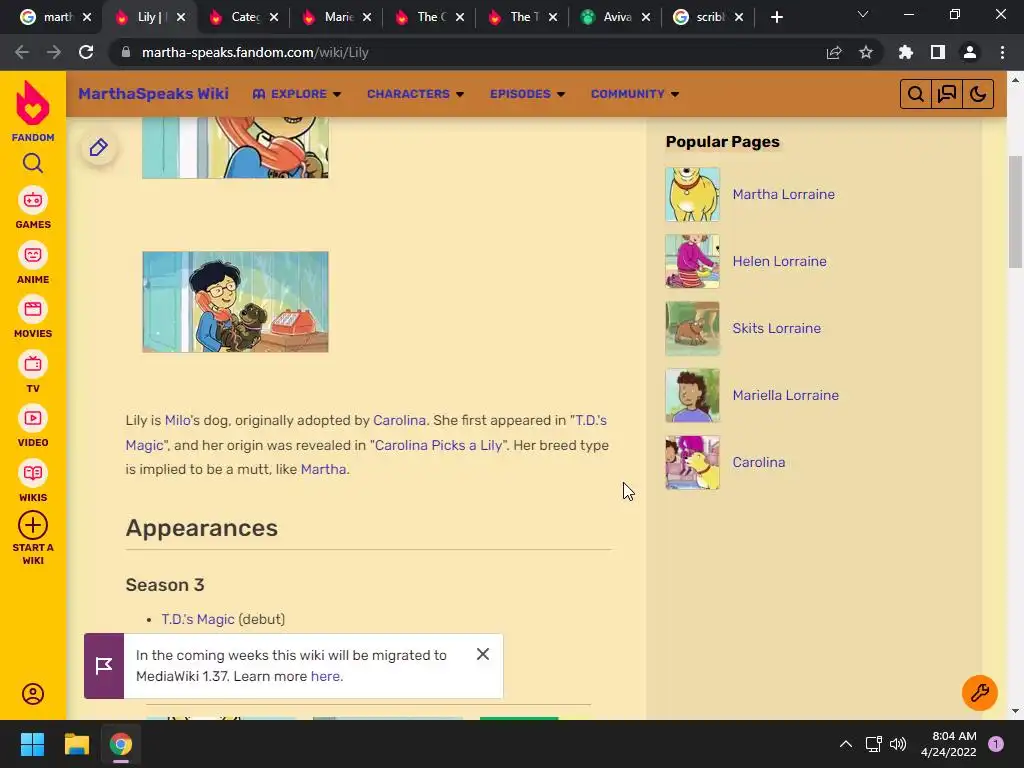
Task: Bookmark this page with the star icon
Action: 866,52
